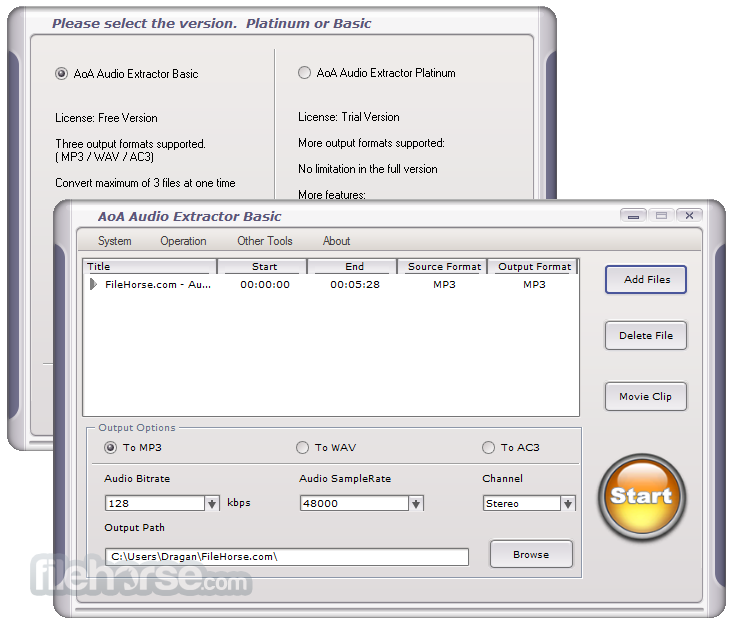Open the Other Tools menu
This screenshot has width=732, height=626.
coord(265,241)
